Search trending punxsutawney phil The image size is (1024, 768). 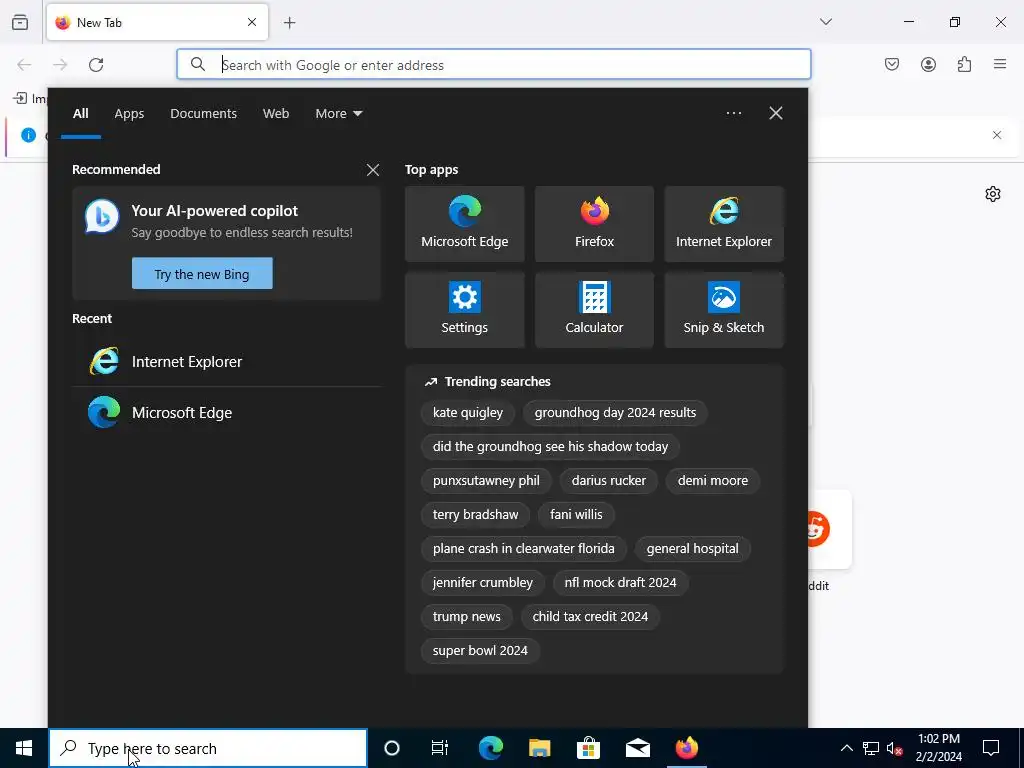click(x=486, y=481)
